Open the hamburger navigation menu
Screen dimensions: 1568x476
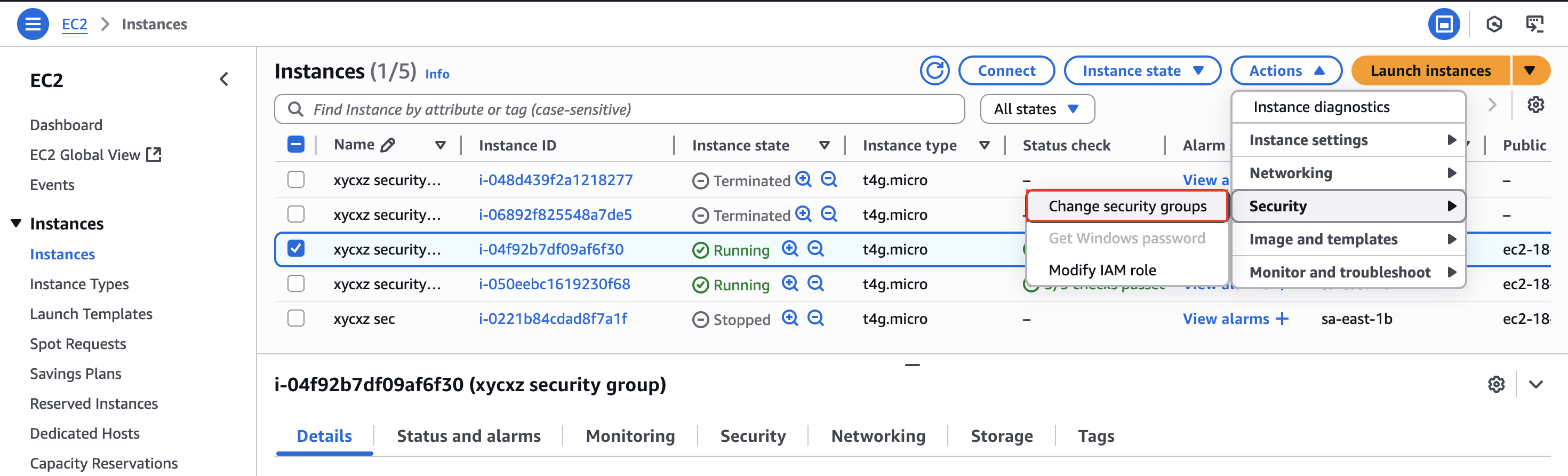pyautogui.click(x=33, y=25)
